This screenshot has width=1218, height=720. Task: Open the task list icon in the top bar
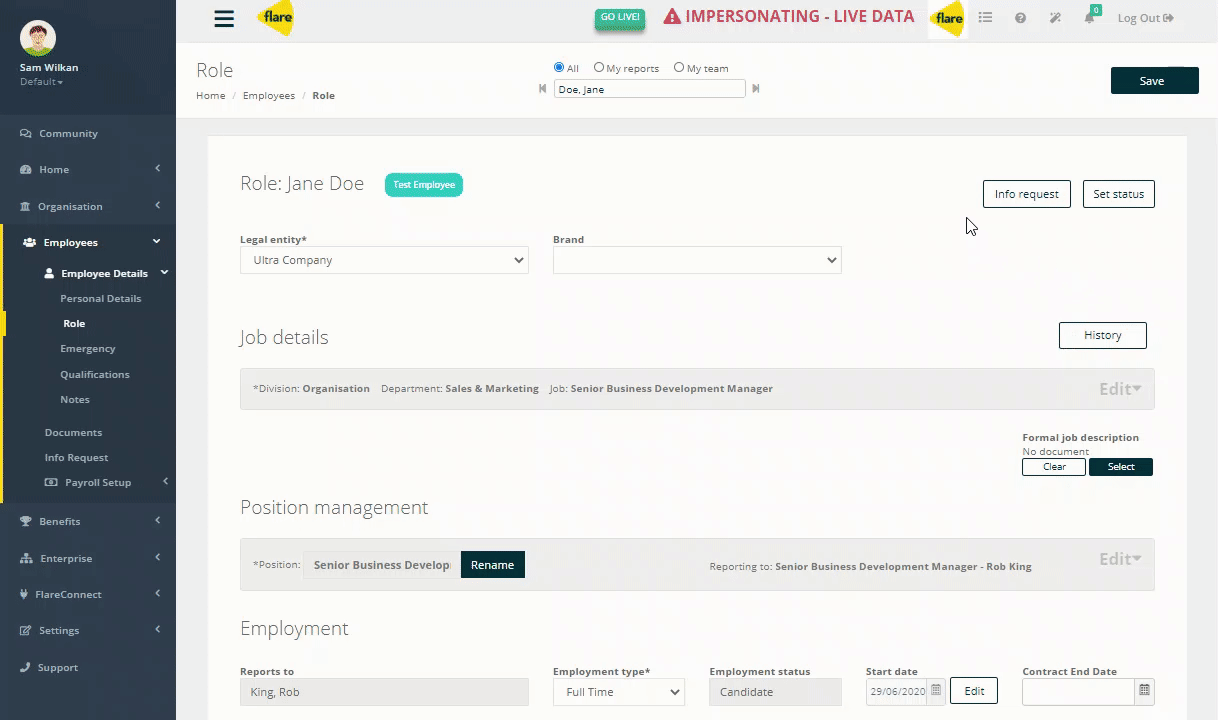coord(985,18)
